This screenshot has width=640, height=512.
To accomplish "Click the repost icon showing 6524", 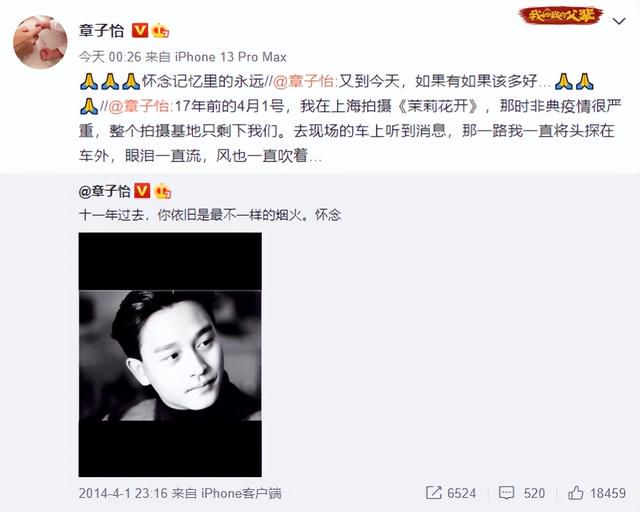I will 433,493.
